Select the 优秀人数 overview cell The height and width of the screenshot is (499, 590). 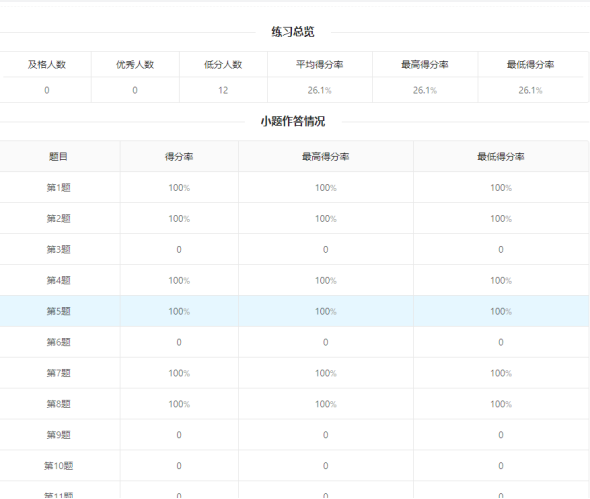pos(135,64)
